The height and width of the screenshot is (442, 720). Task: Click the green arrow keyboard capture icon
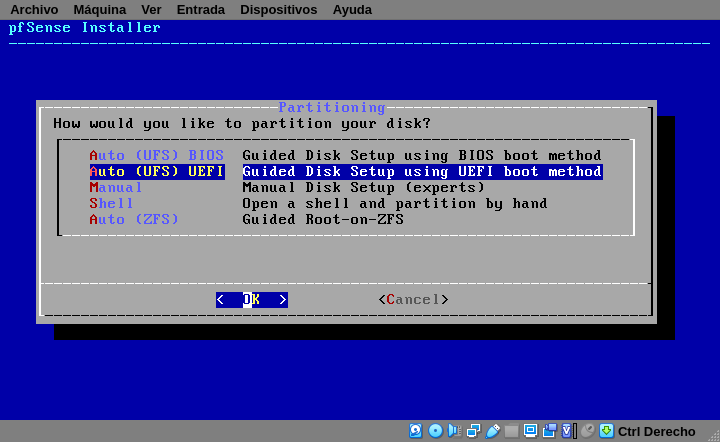tap(607, 431)
